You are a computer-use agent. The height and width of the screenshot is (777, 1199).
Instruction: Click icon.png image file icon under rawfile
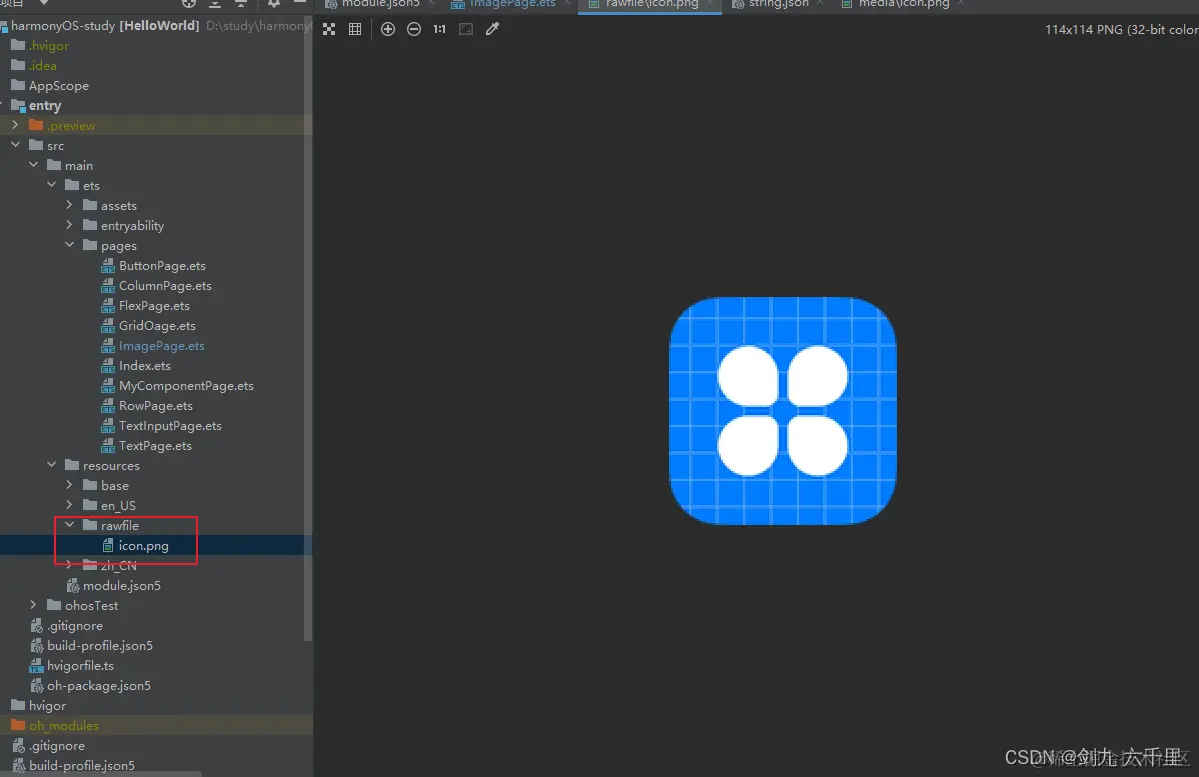tap(109, 546)
